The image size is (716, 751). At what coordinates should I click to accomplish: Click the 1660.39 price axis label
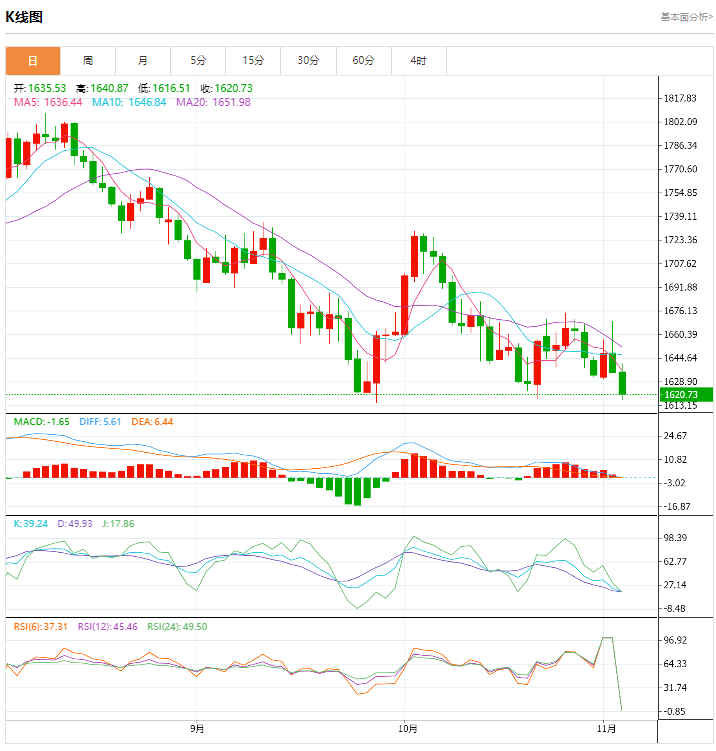coord(680,334)
